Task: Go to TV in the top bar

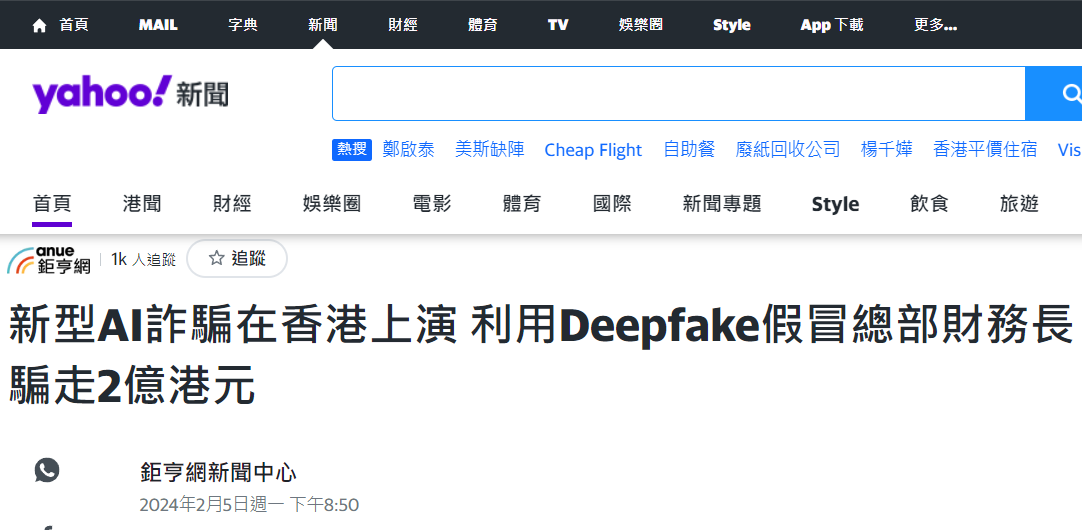Action: click(x=558, y=25)
